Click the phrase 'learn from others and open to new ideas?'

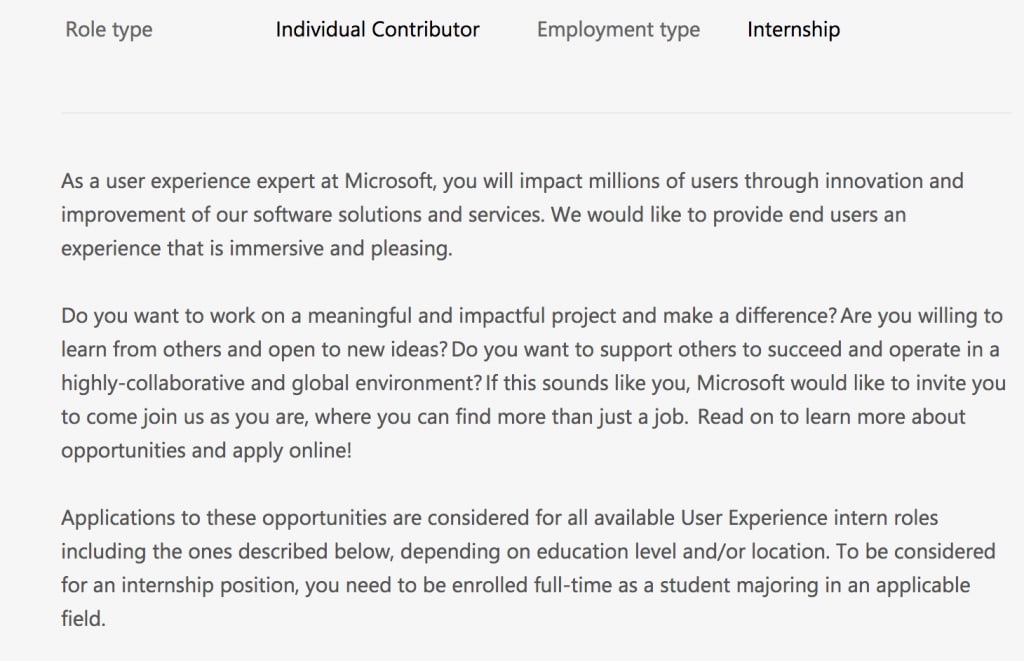254,350
